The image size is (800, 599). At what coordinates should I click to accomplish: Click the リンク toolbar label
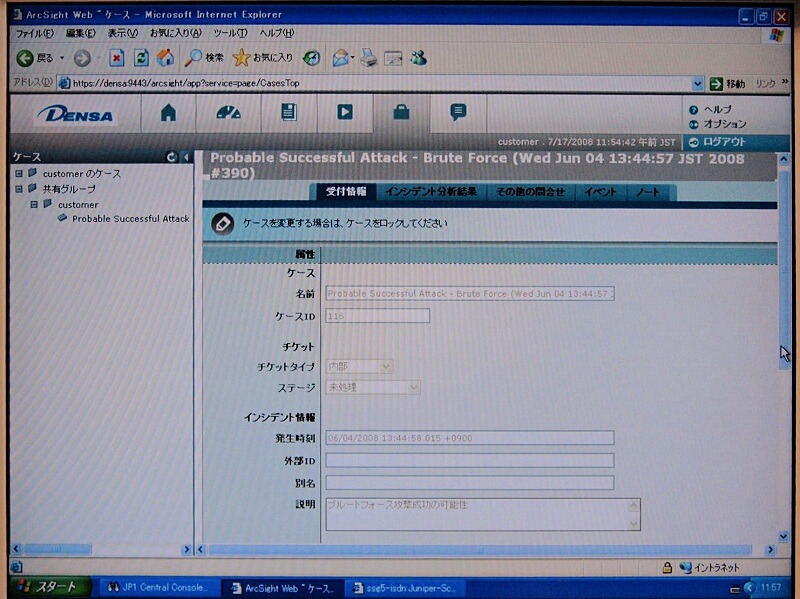point(766,83)
